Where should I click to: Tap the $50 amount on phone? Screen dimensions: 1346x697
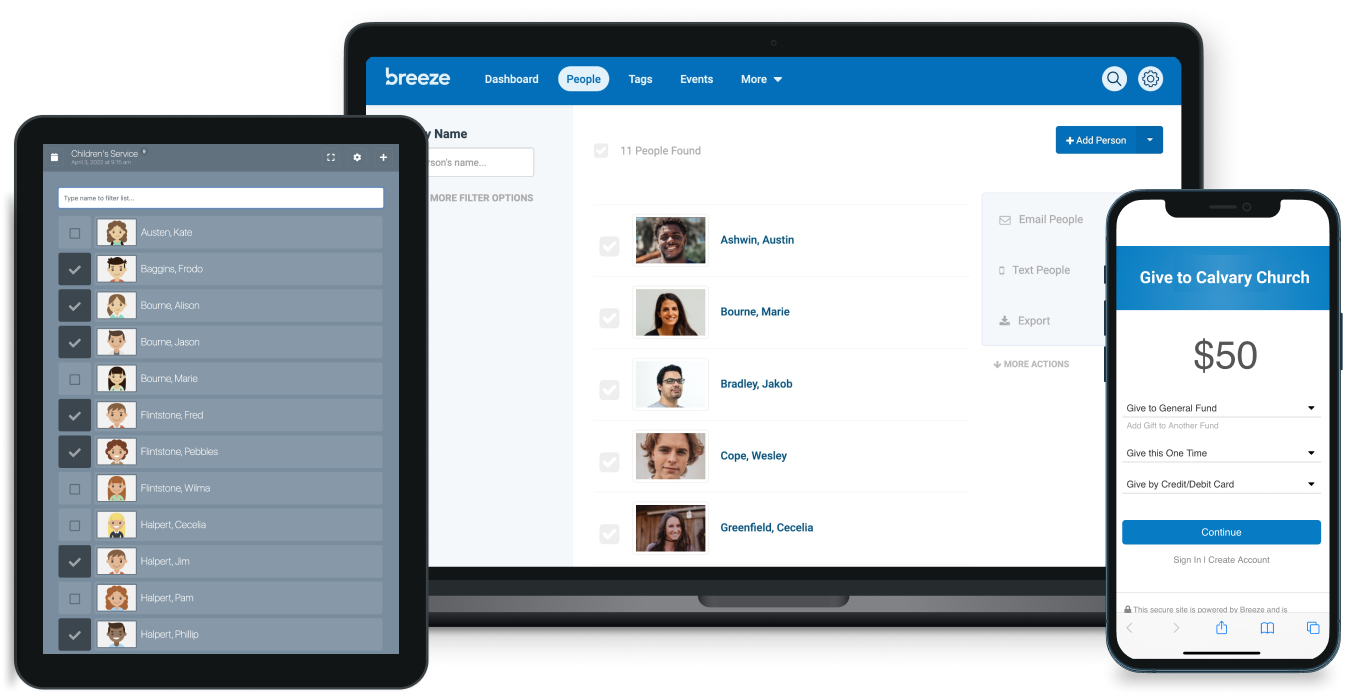1225,356
